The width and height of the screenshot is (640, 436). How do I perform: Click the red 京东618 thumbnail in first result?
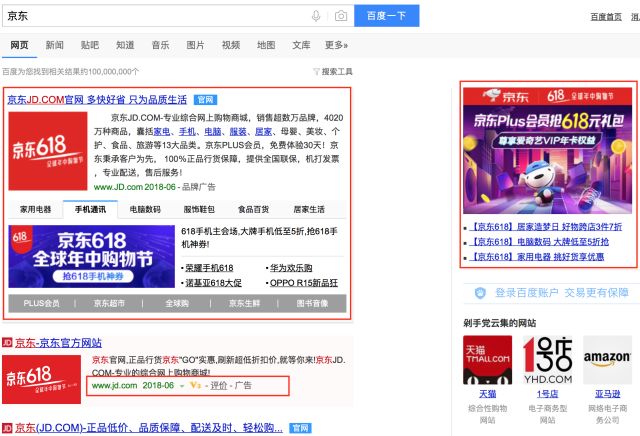[x=48, y=151]
